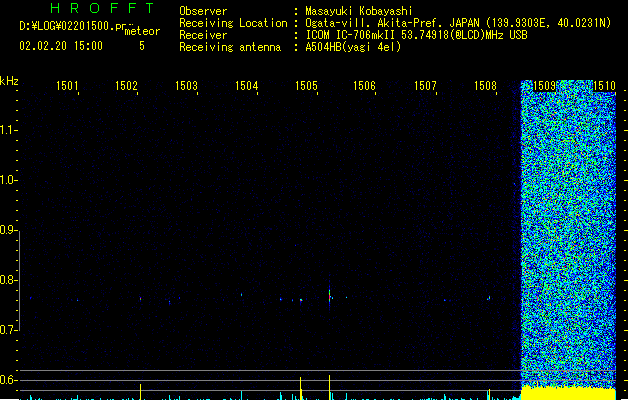Click the 0.7 kHz frequency tick label
The image size is (629, 400).
coord(7,330)
